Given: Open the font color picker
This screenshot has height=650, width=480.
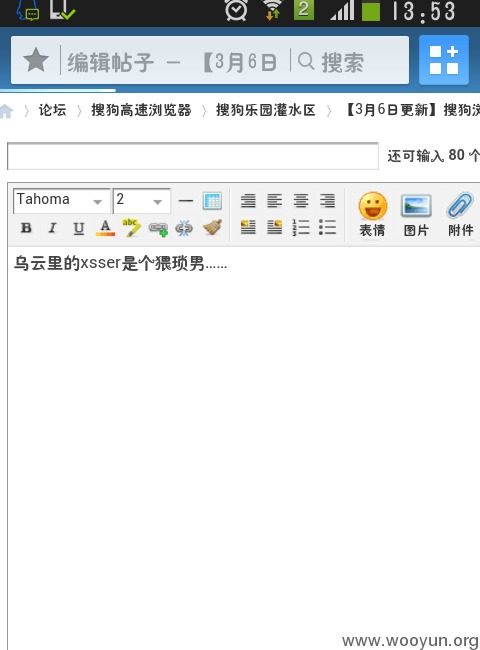Looking at the screenshot, I should 105,228.
